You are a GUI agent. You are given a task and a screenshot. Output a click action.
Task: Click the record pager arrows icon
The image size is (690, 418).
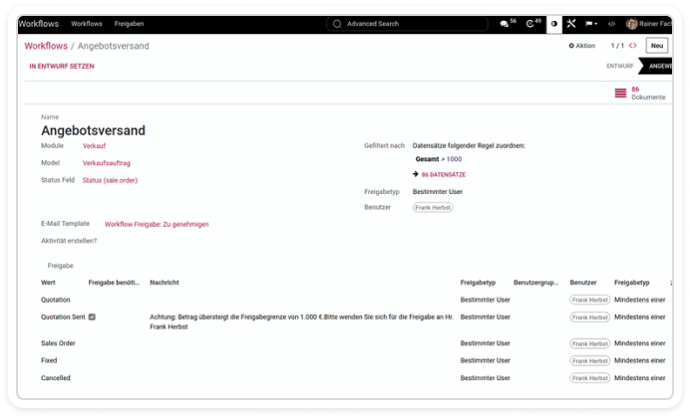(632, 46)
